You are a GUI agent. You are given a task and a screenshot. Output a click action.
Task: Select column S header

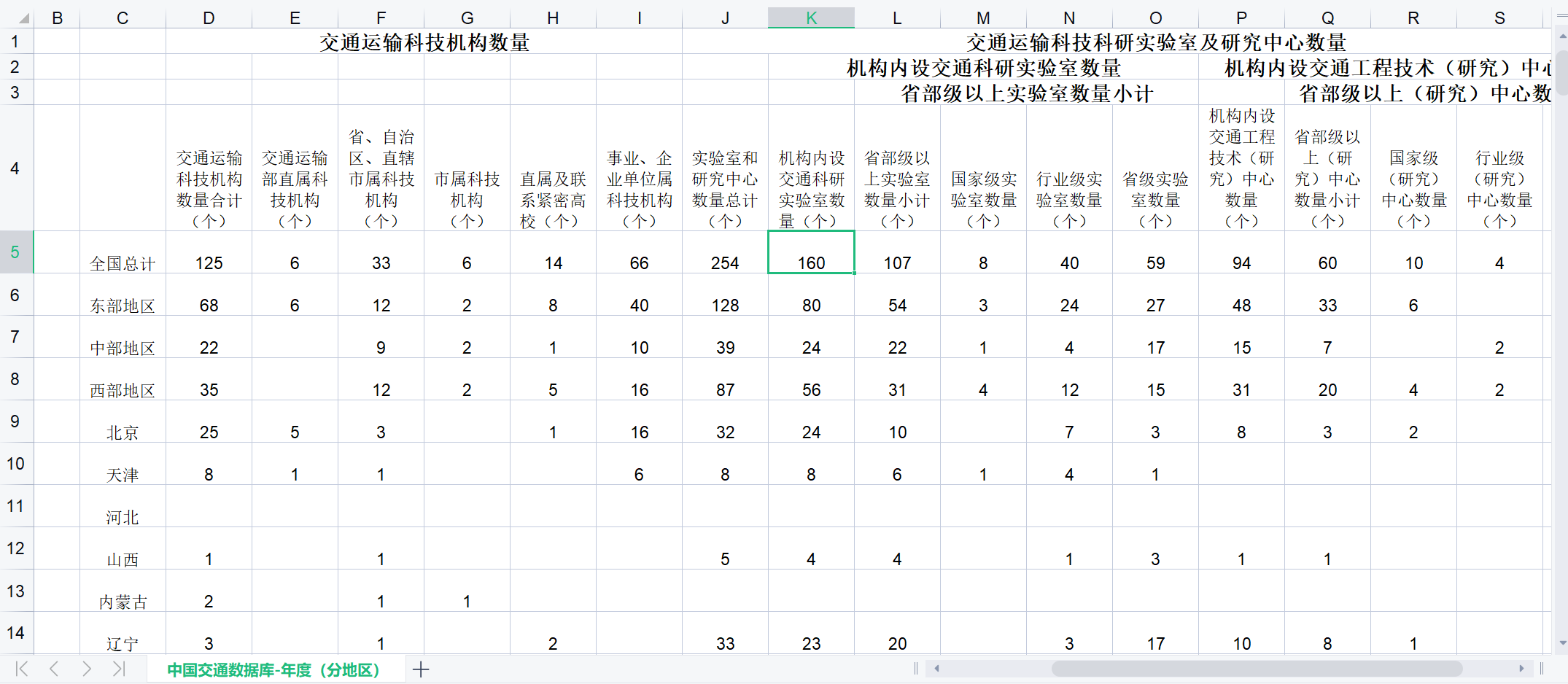pyautogui.click(x=1500, y=18)
